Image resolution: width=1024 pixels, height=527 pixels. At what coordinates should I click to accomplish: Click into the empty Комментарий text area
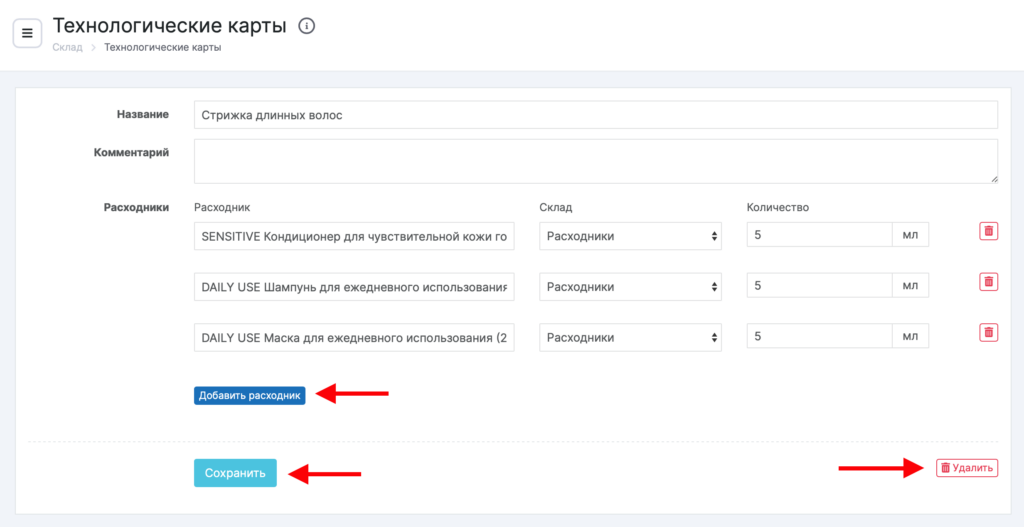pos(596,160)
